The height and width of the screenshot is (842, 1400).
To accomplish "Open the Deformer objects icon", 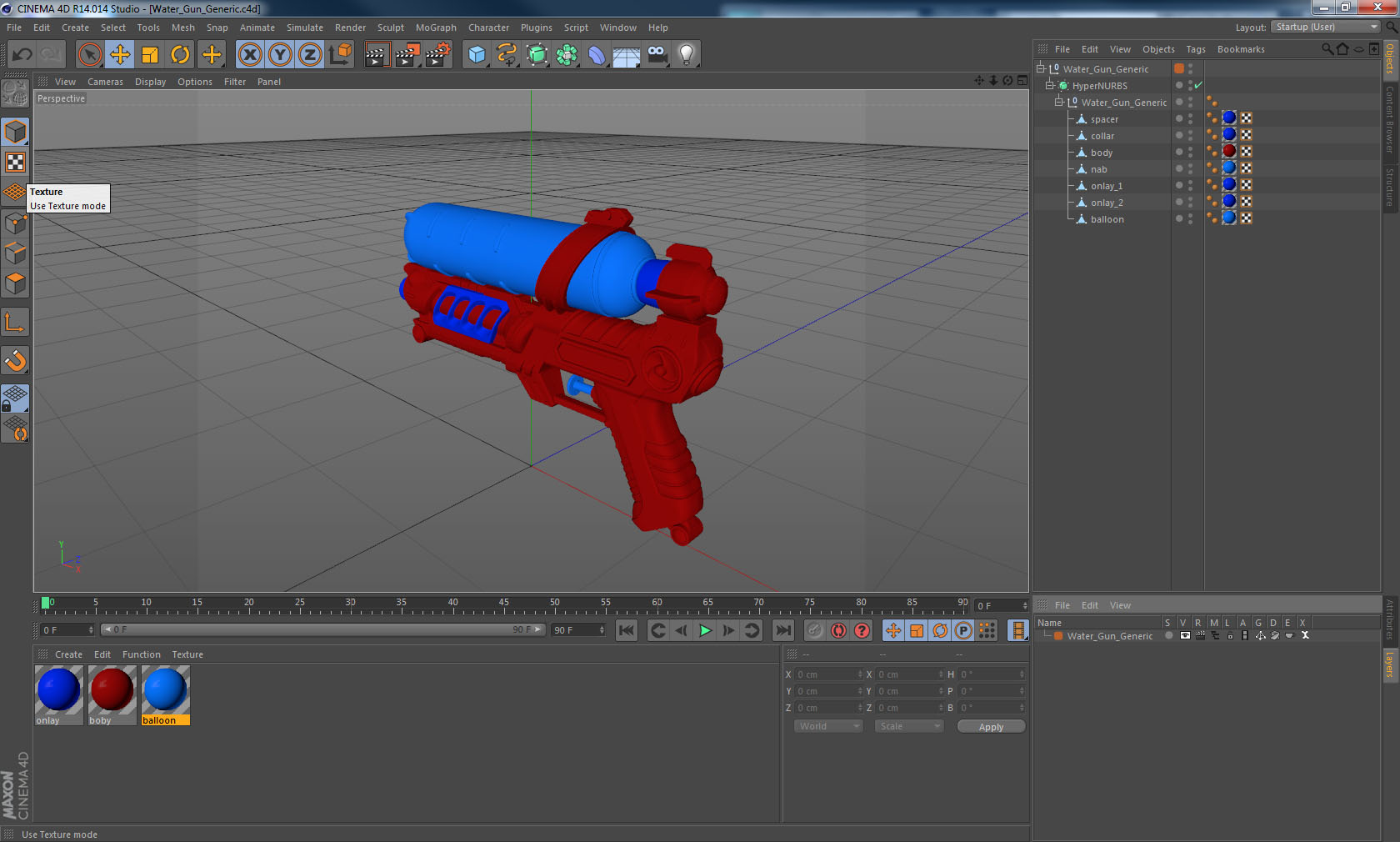I will tap(597, 55).
